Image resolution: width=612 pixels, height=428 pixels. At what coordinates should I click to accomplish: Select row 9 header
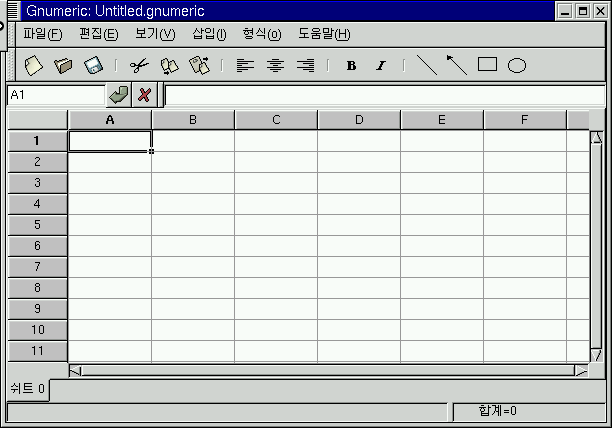[37, 309]
